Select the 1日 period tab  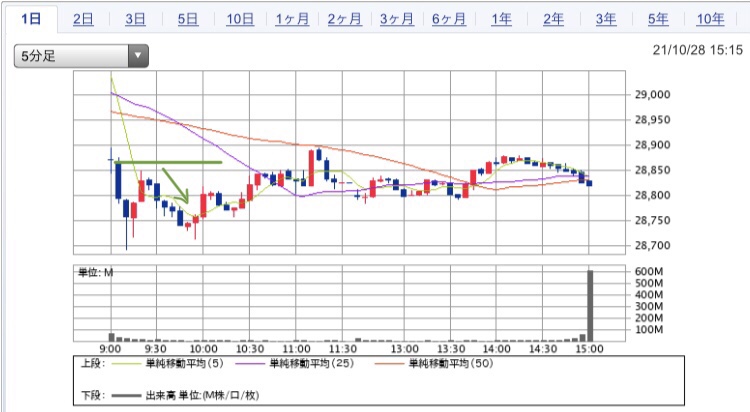click(31, 19)
